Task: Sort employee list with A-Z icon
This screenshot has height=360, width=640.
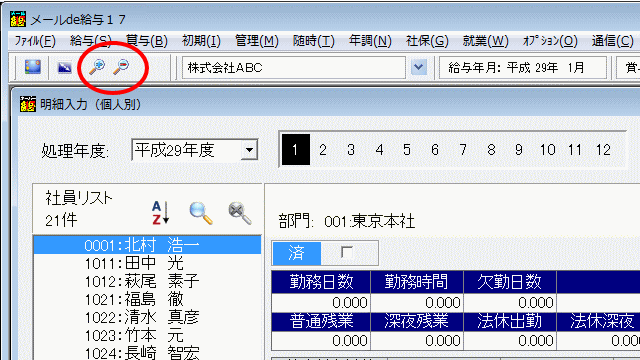Action: coord(160,213)
